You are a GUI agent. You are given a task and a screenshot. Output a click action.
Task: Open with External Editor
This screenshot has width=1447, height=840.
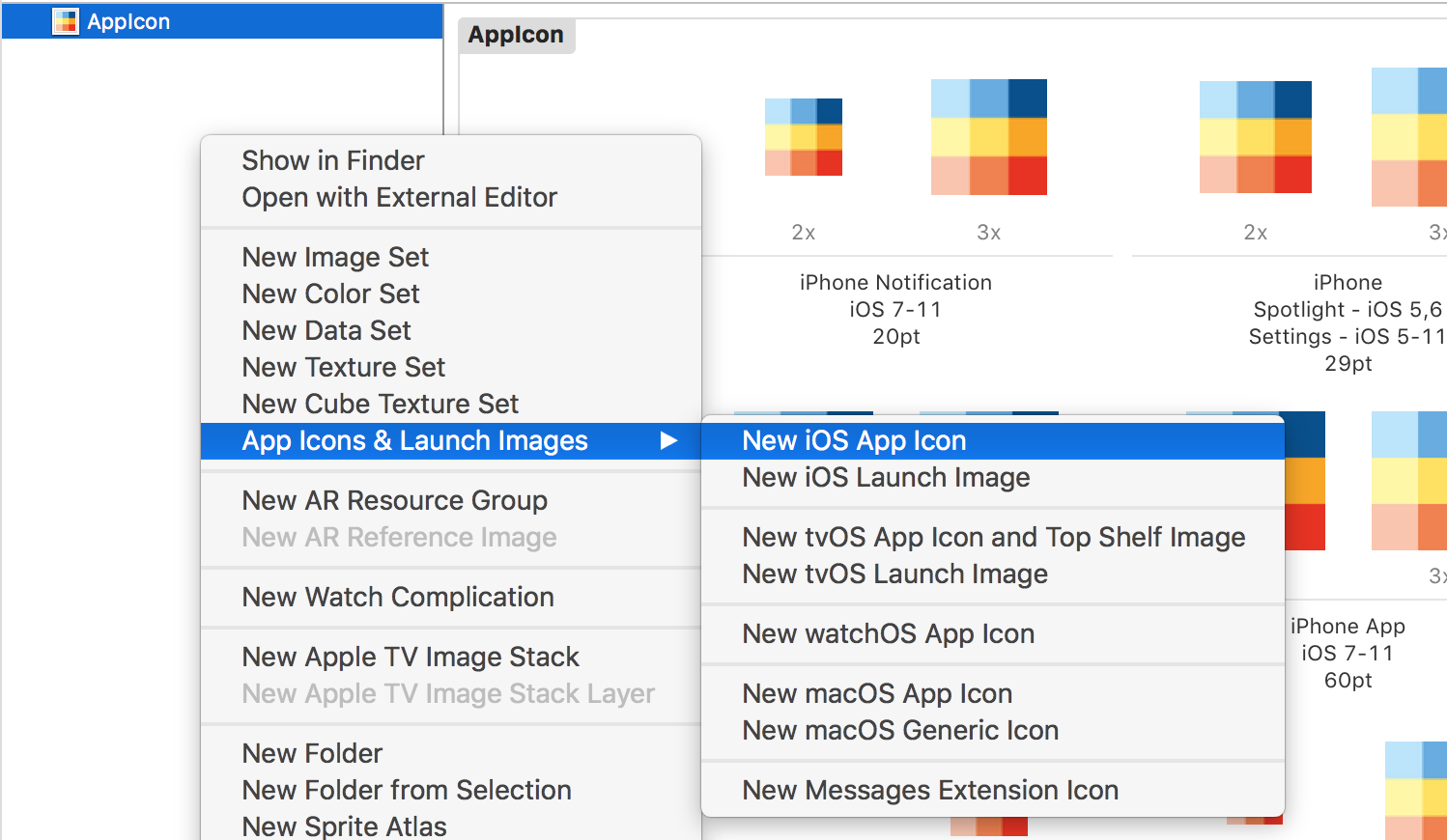click(399, 197)
